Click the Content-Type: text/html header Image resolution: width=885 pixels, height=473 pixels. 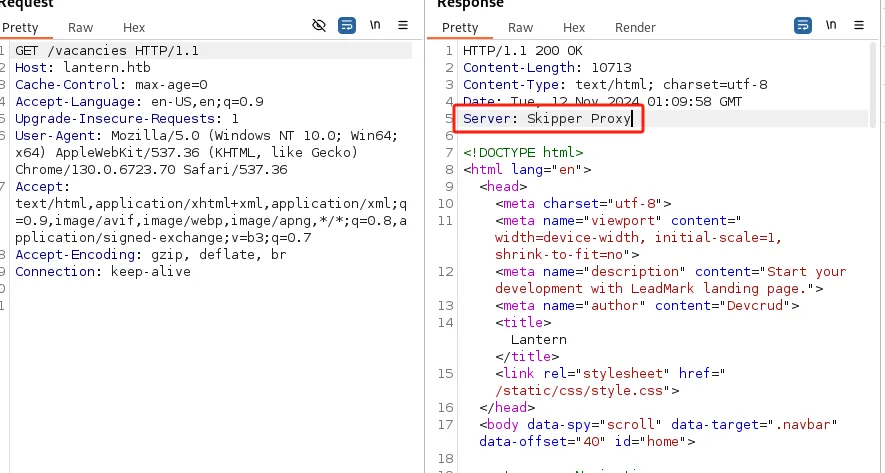(615, 85)
